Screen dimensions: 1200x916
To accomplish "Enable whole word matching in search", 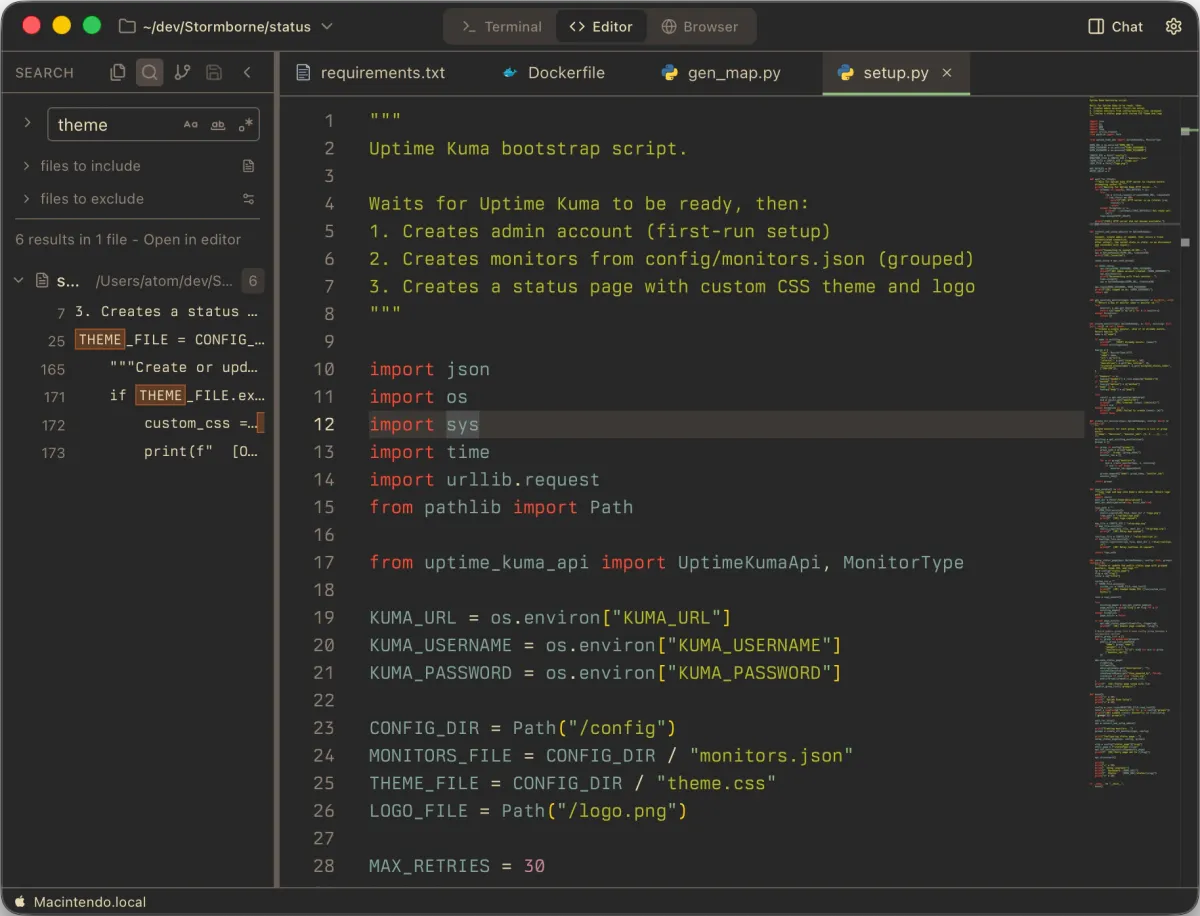I will [217, 124].
